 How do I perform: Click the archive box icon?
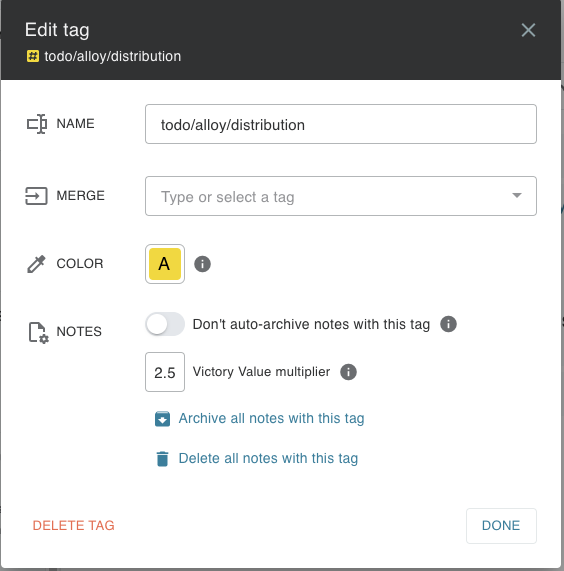[162, 419]
